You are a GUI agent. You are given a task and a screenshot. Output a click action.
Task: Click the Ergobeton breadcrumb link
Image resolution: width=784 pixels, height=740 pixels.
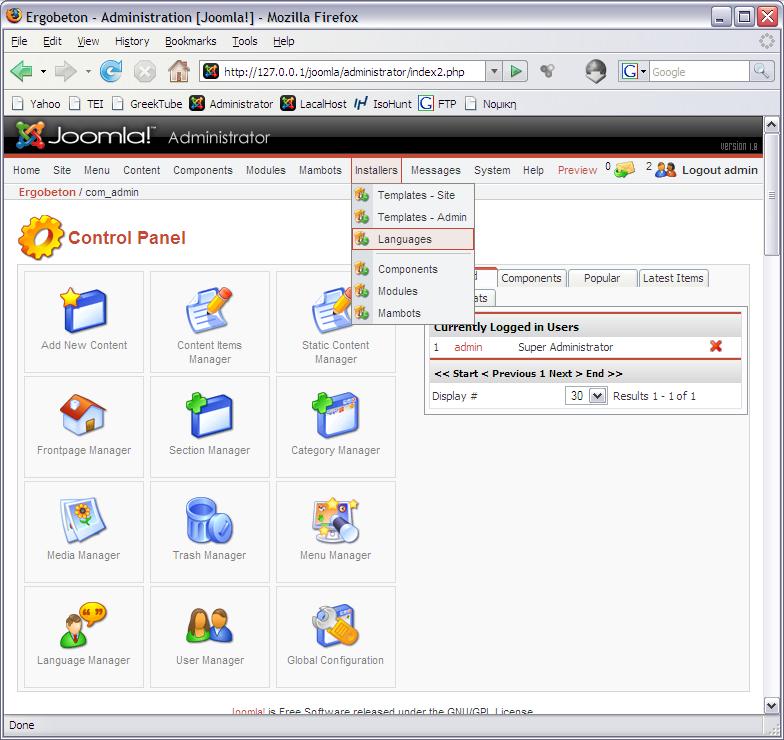point(47,192)
